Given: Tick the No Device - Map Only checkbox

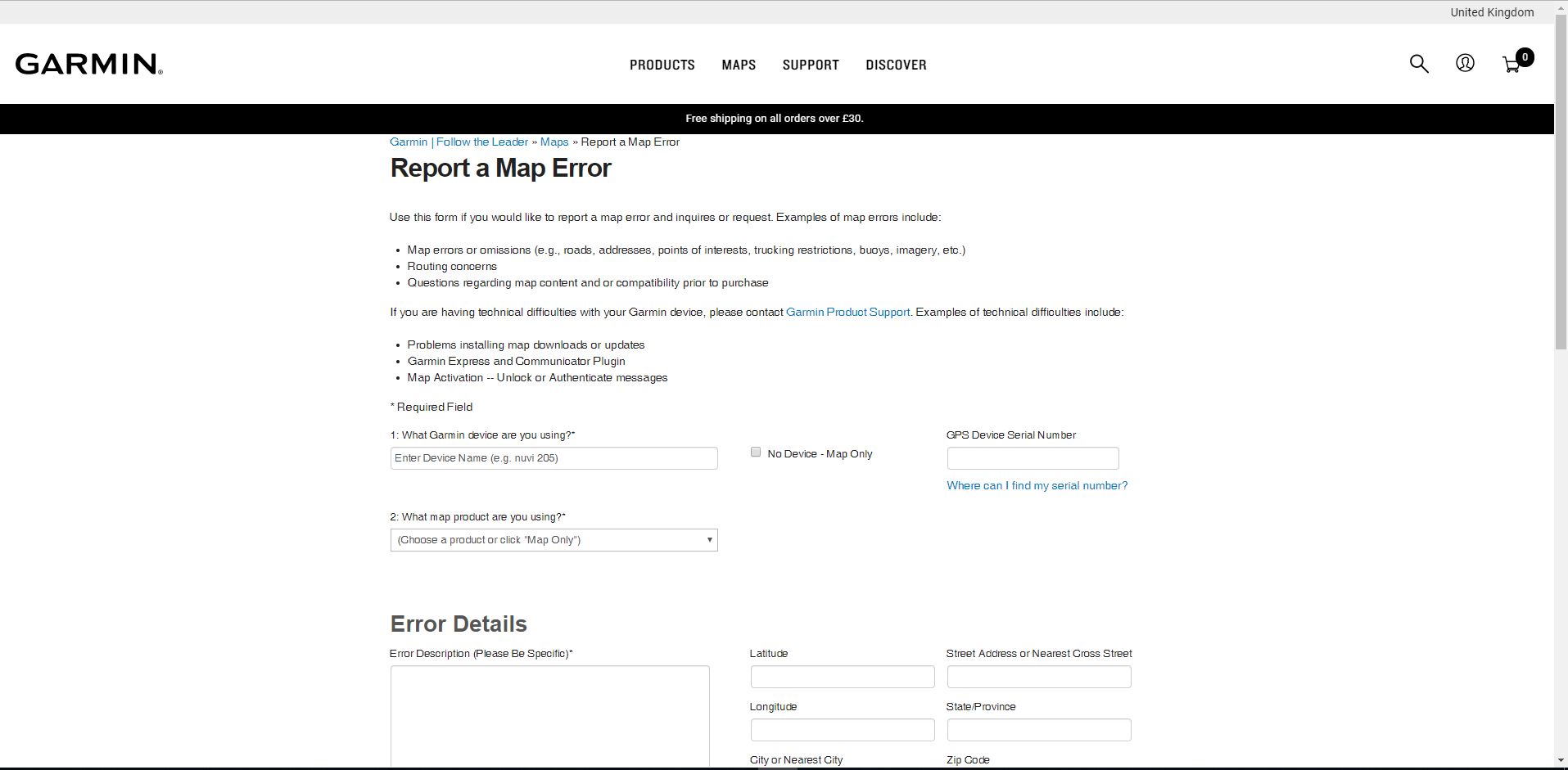Looking at the screenshot, I should (x=756, y=452).
